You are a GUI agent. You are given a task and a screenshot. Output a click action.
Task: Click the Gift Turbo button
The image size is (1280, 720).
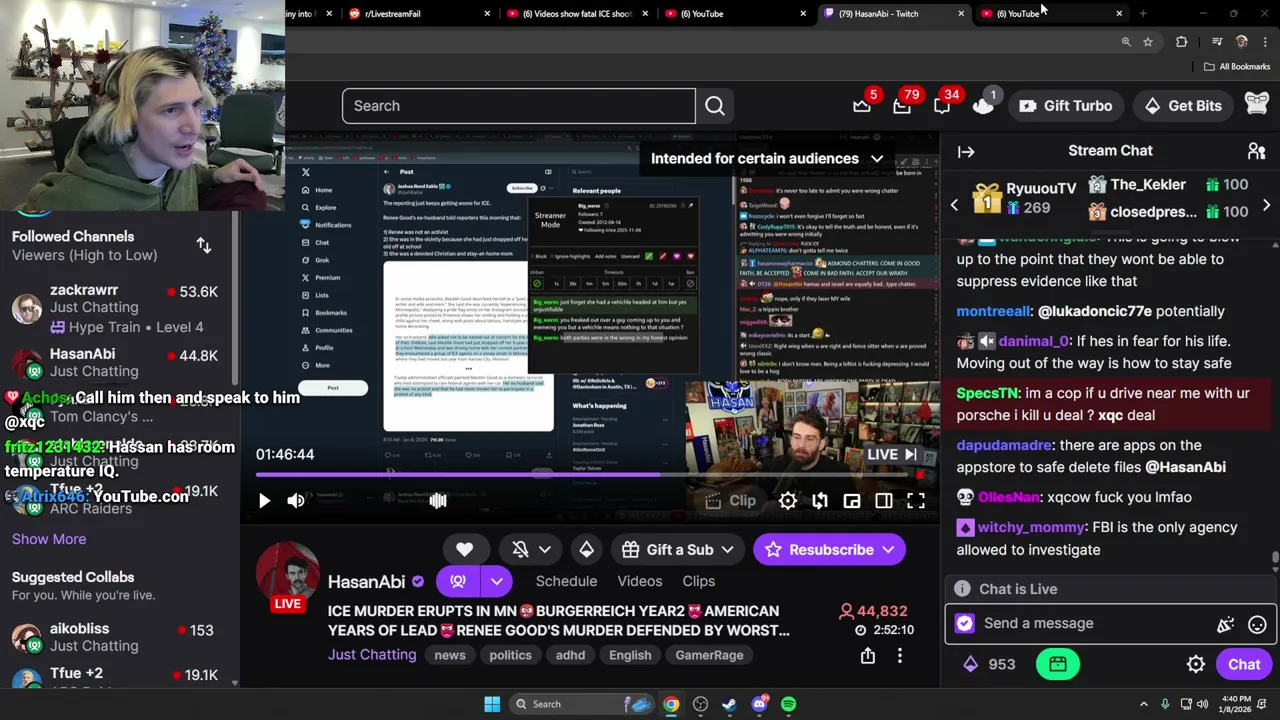(1065, 106)
